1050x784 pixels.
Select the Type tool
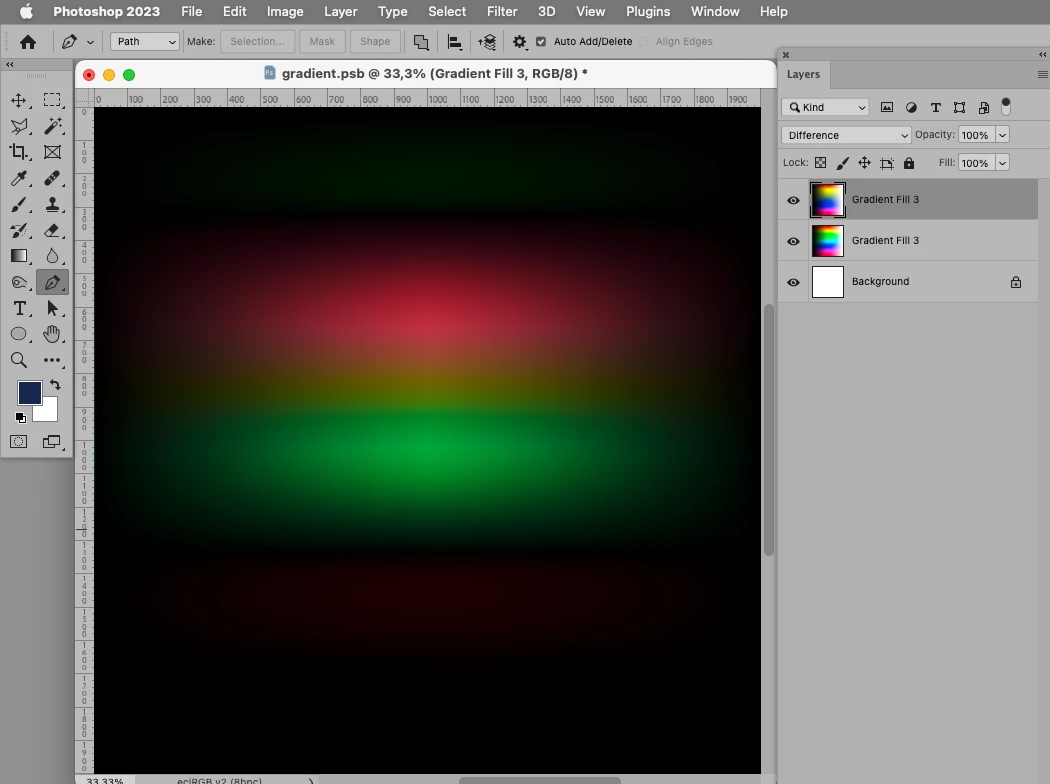tap(19, 308)
